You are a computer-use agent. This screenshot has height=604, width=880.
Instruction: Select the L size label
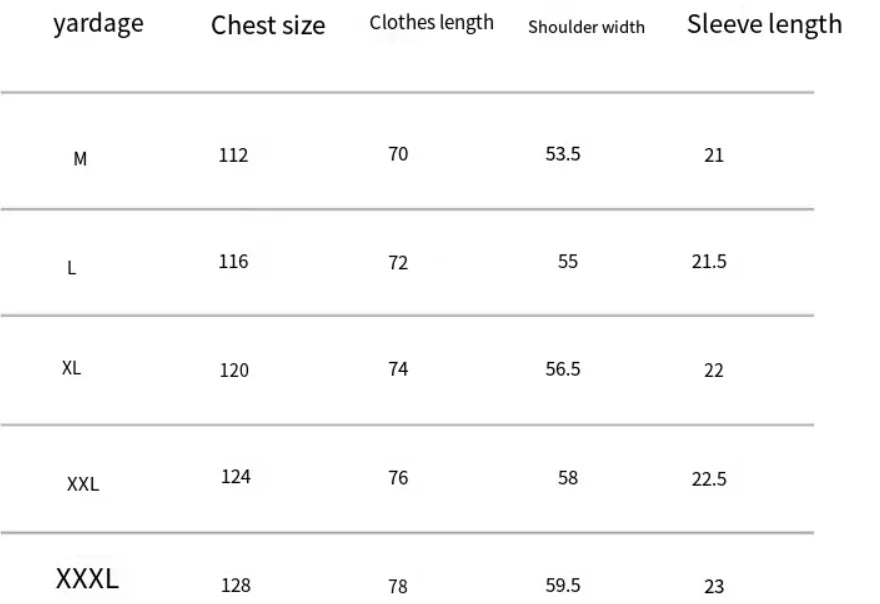(71, 268)
